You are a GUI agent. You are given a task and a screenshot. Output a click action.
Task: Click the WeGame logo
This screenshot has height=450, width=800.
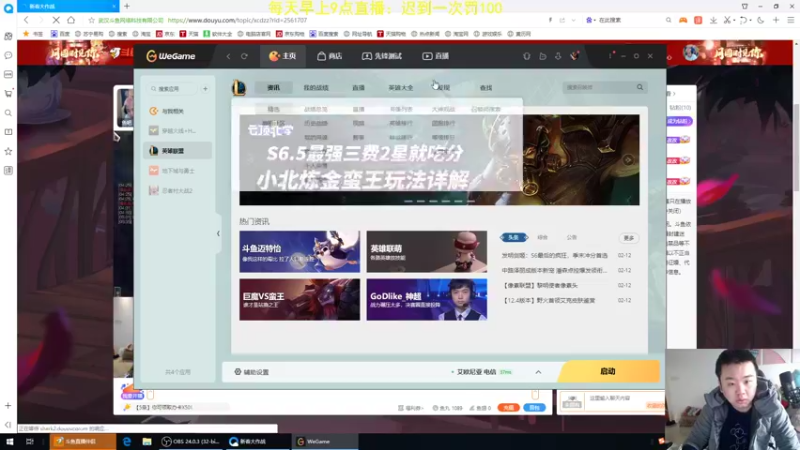[x=171, y=56]
